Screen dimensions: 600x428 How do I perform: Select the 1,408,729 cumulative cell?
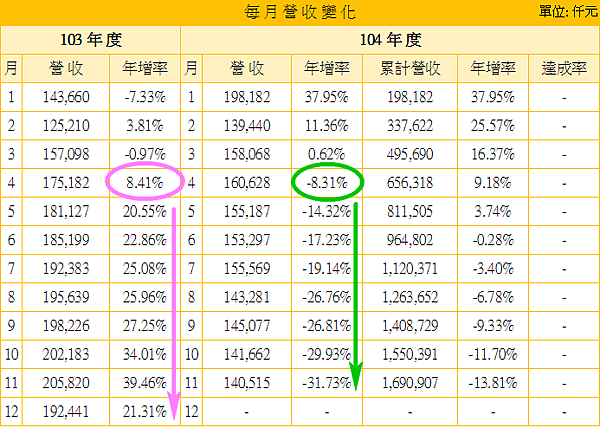pyautogui.click(x=410, y=326)
